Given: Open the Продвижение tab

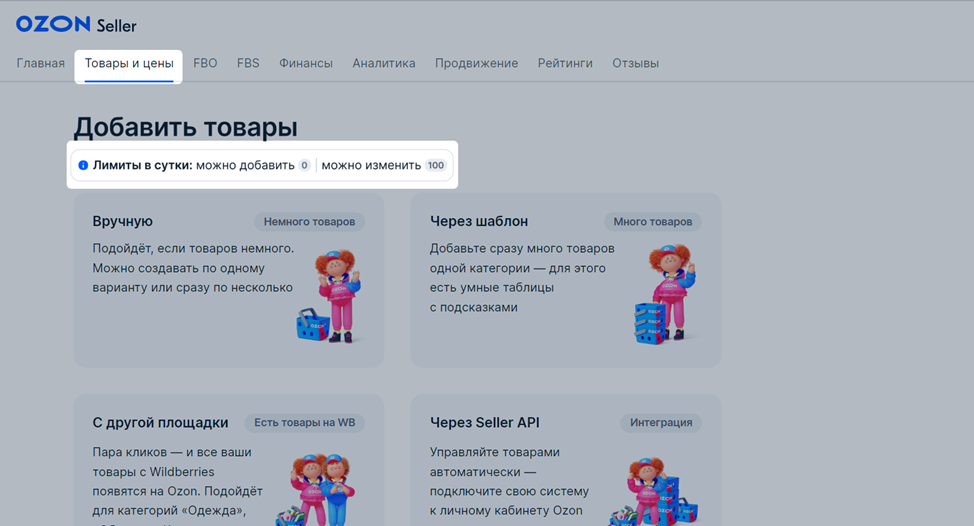Looking at the screenshot, I should click(x=476, y=63).
